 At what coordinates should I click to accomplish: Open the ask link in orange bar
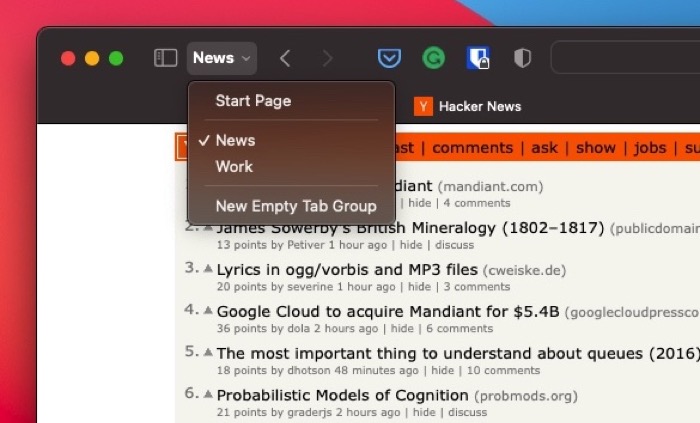[x=544, y=148]
